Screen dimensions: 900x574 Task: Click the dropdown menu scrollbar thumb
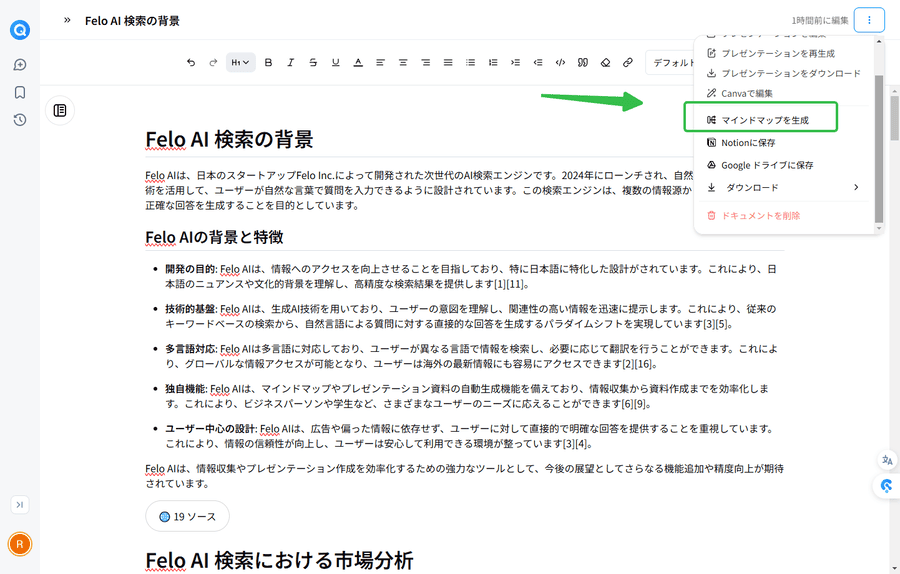[879, 148]
